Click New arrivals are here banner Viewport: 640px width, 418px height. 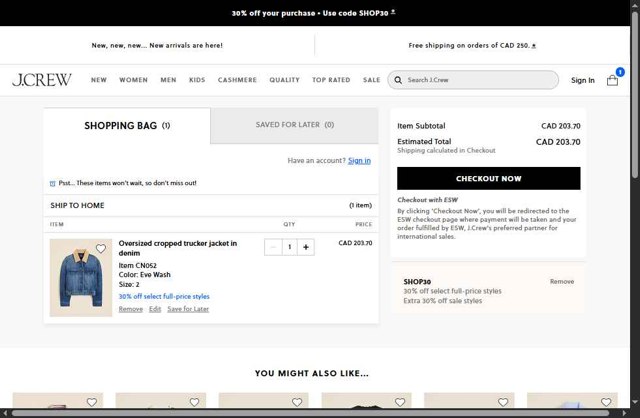tap(157, 45)
